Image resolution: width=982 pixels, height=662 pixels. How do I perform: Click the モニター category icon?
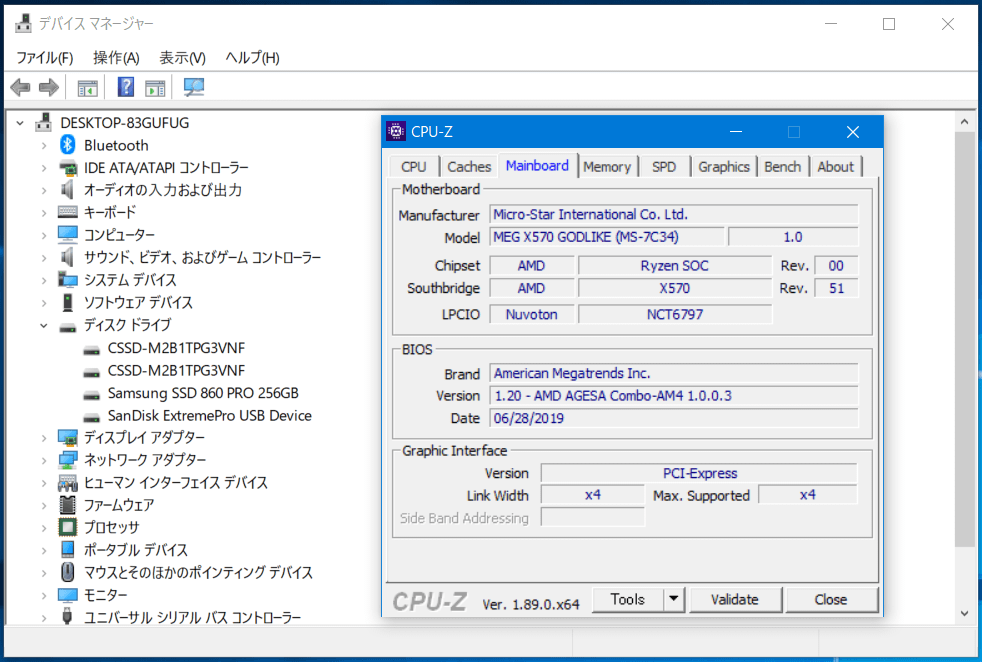tap(68, 594)
